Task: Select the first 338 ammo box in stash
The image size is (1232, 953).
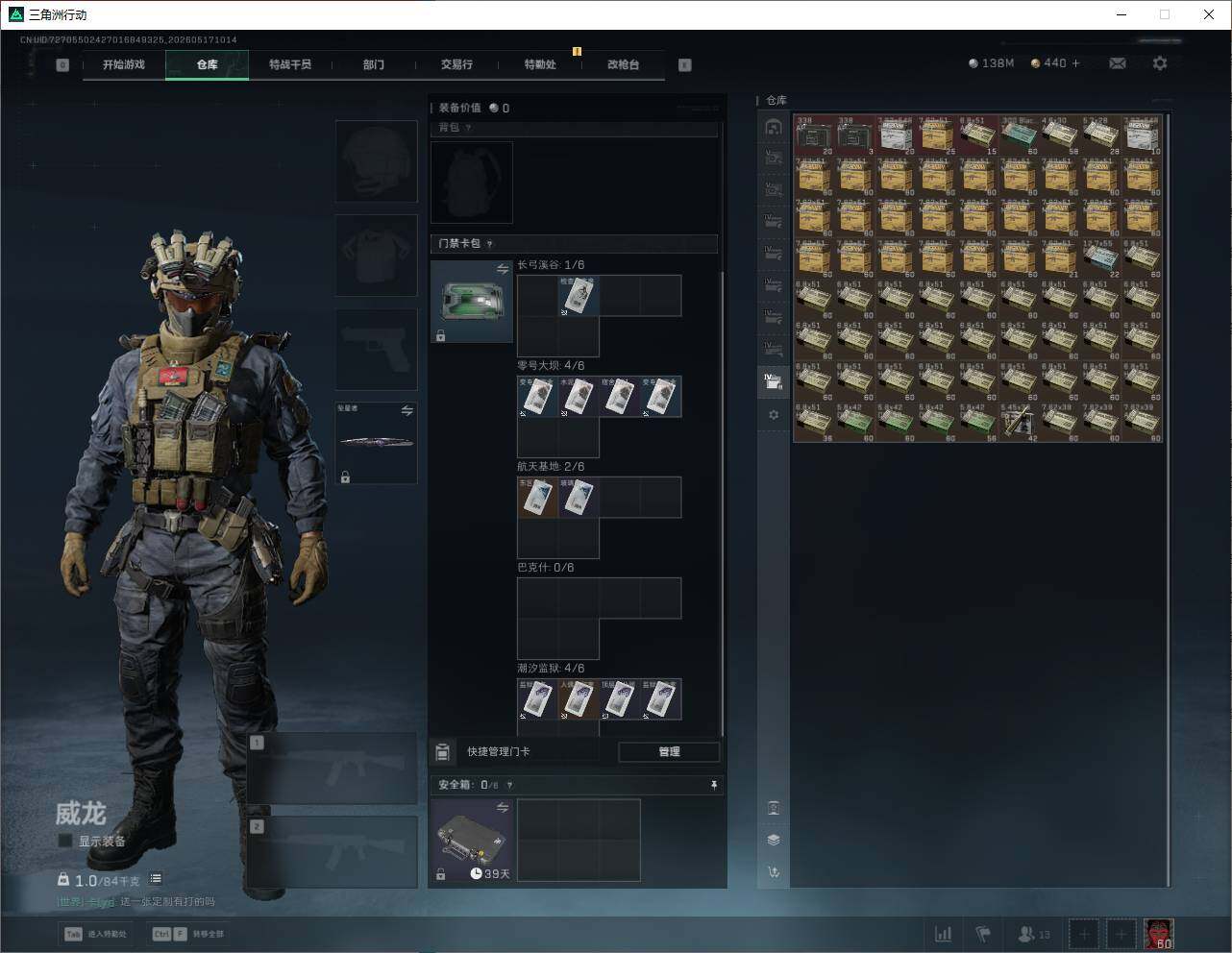Action: tap(815, 134)
